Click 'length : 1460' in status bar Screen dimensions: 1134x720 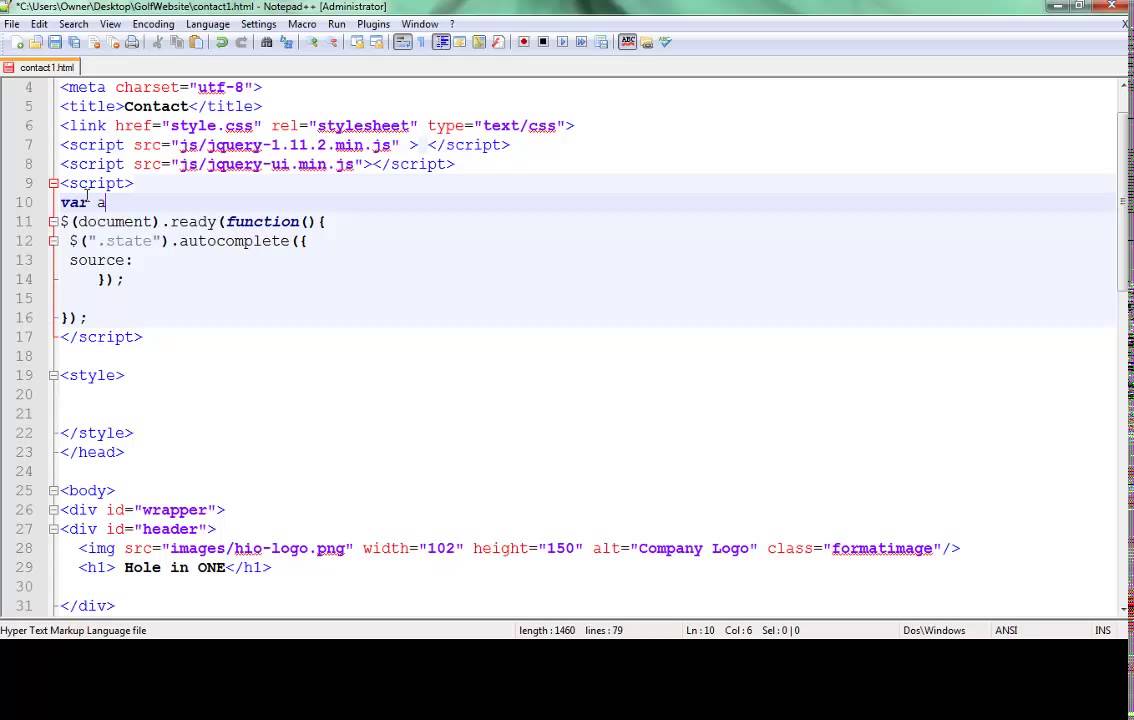coord(547,630)
